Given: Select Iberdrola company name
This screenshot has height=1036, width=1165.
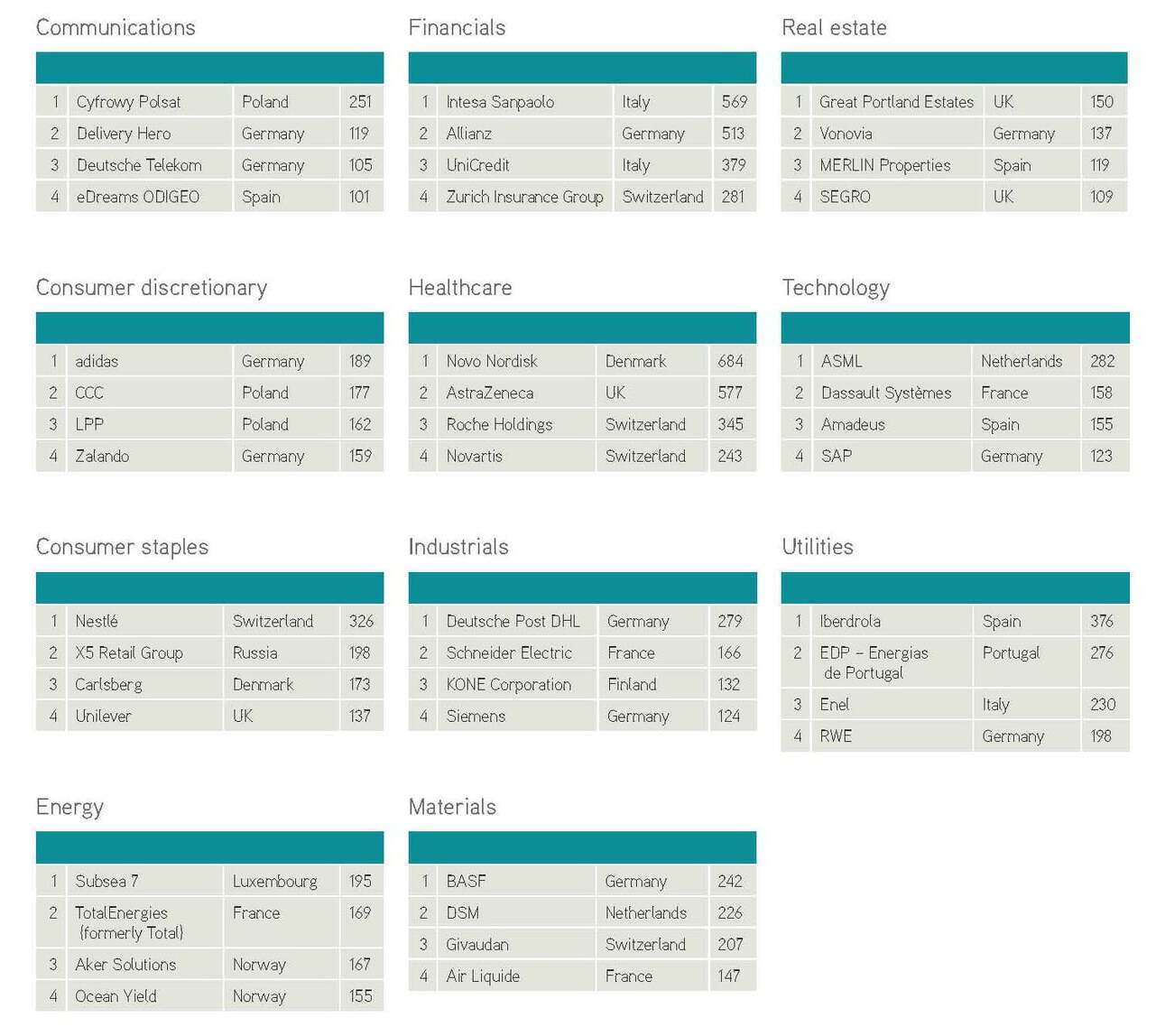Looking at the screenshot, I should point(850,621).
